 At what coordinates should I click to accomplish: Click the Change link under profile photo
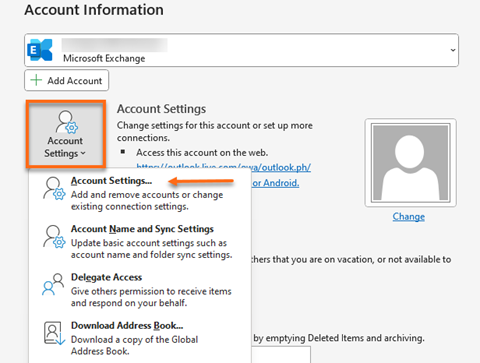tap(409, 217)
